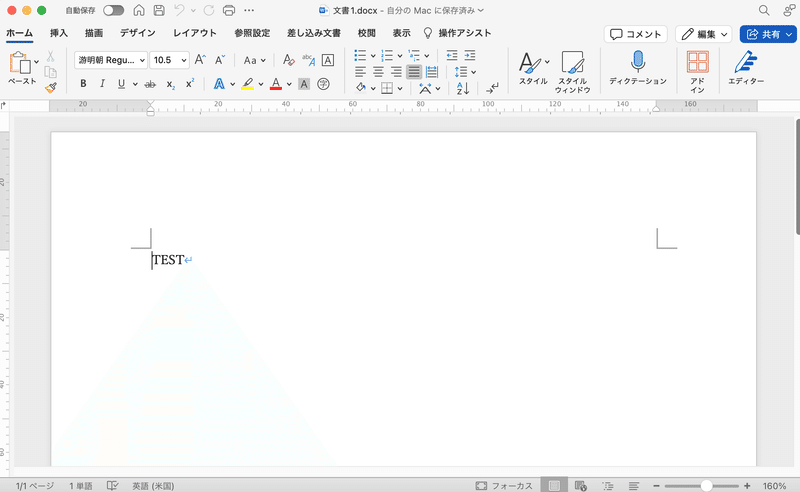Clear all formatting from the text

coord(289,60)
